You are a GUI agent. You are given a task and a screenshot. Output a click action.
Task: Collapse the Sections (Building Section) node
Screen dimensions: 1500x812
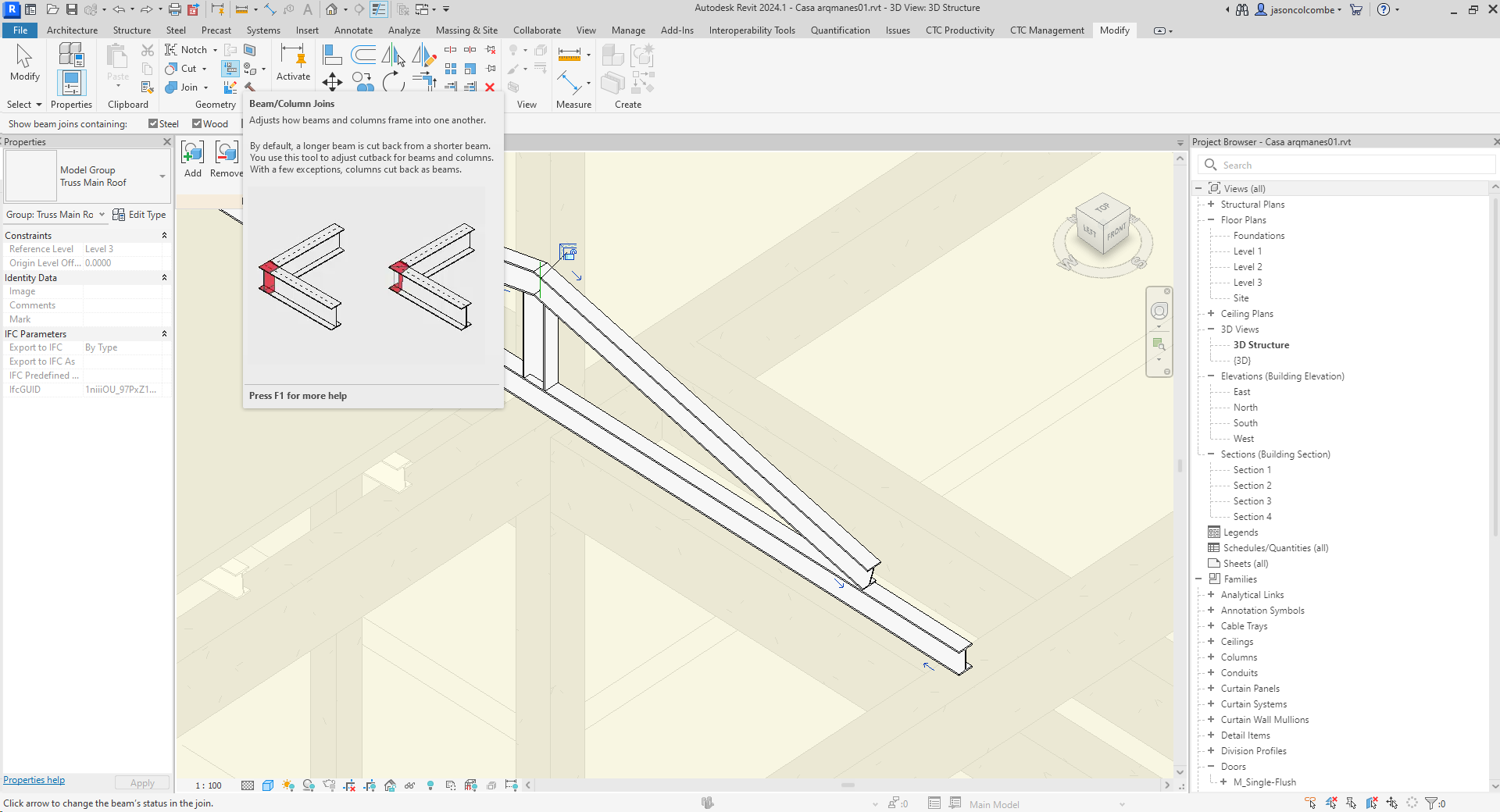pos(1209,454)
